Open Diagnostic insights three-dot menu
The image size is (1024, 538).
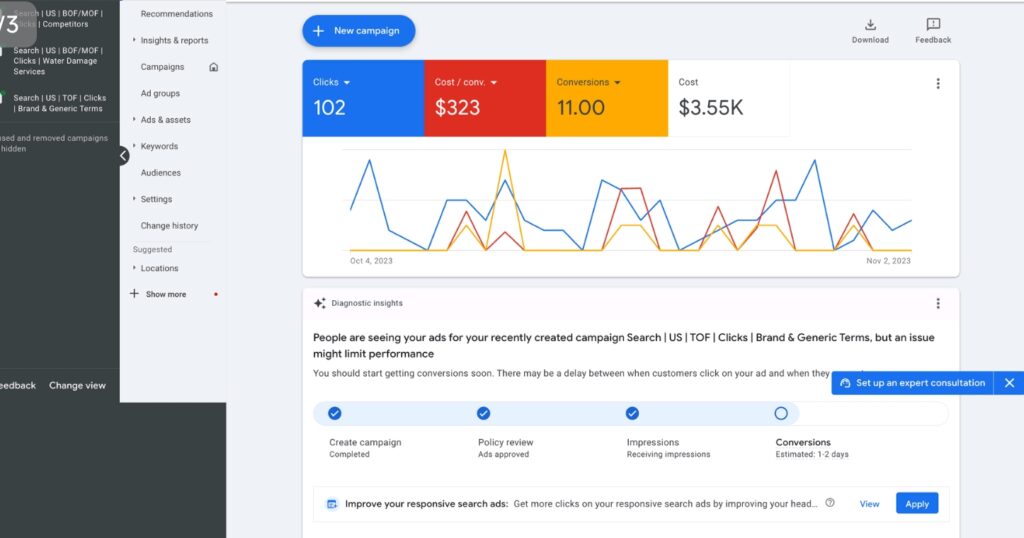point(937,304)
